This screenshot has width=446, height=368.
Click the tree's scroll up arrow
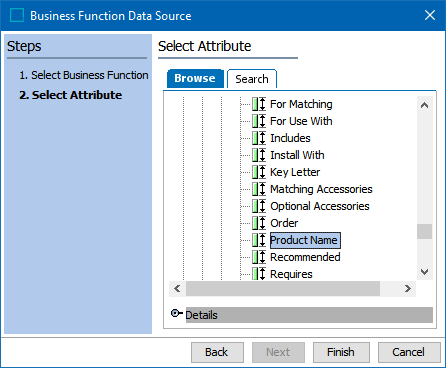pos(424,105)
